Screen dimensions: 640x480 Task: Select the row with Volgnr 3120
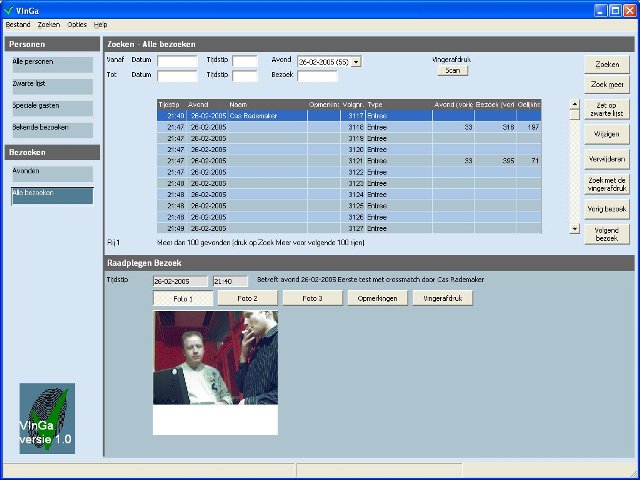point(349,150)
